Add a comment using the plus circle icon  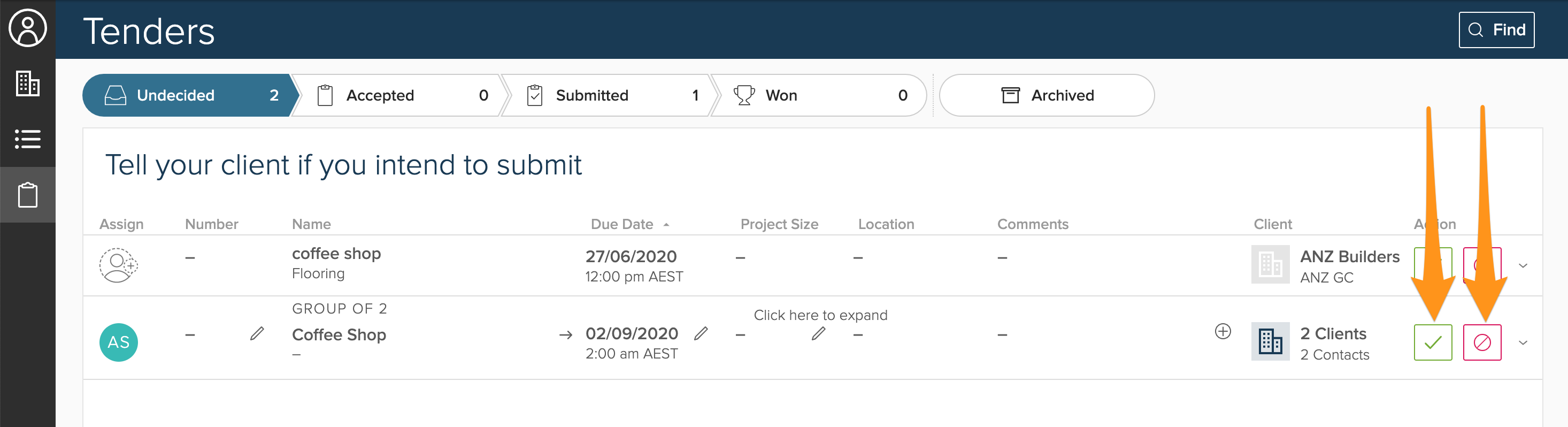1223,331
